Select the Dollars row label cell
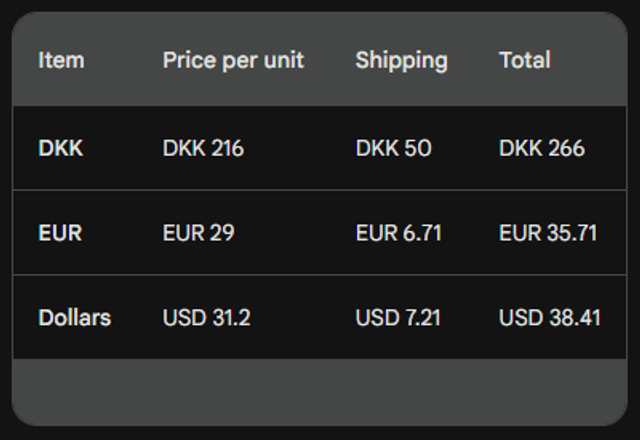The width and height of the screenshot is (640, 440). 74,318
